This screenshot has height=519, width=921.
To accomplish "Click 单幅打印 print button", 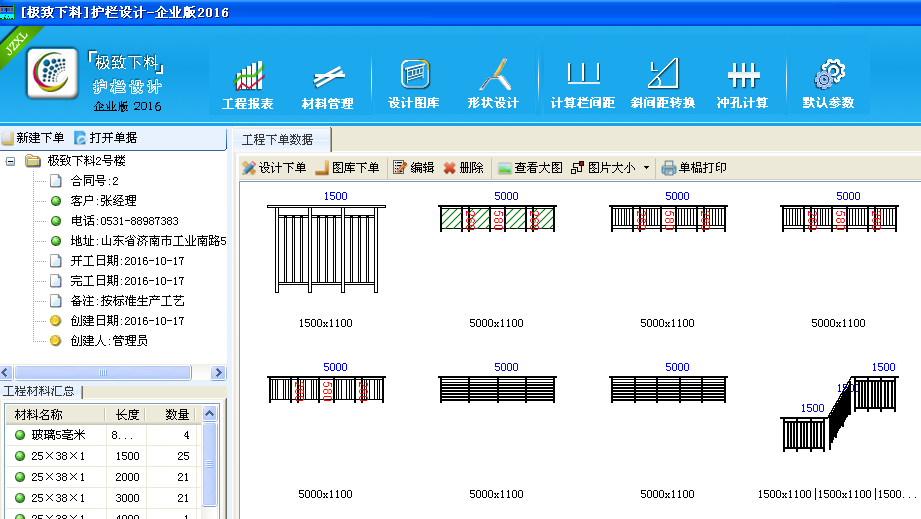I will (x=694, y=168).
